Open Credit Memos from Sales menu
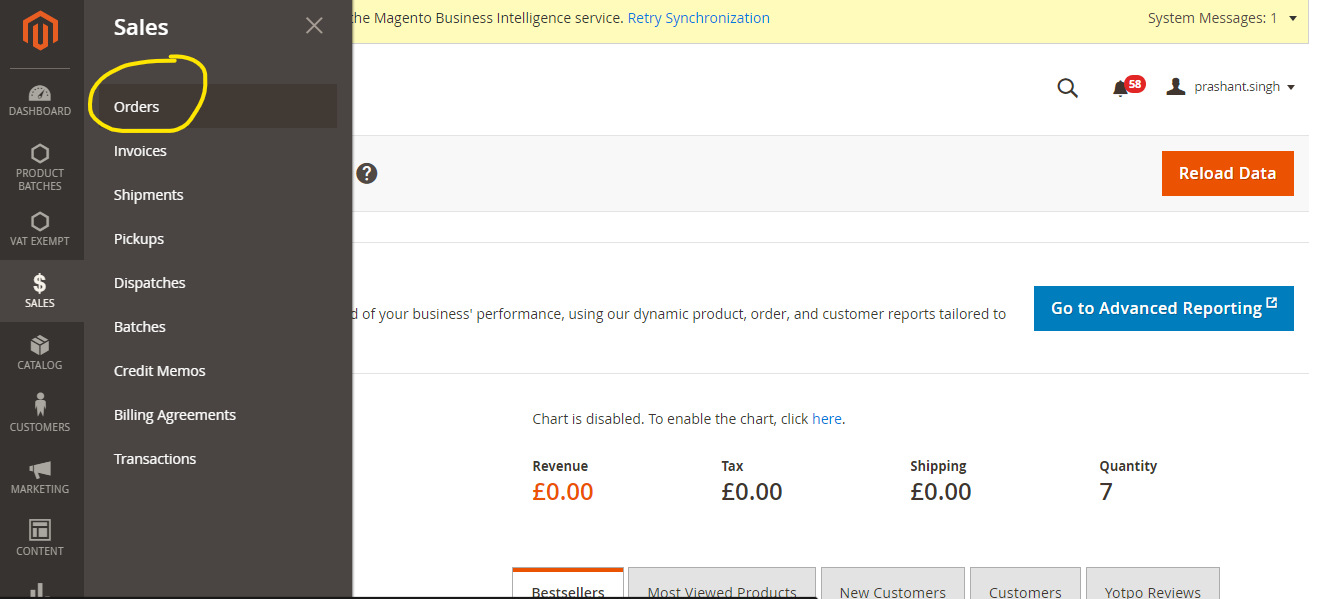Viewport: 1335px width, 599px height. coord(160,371)
